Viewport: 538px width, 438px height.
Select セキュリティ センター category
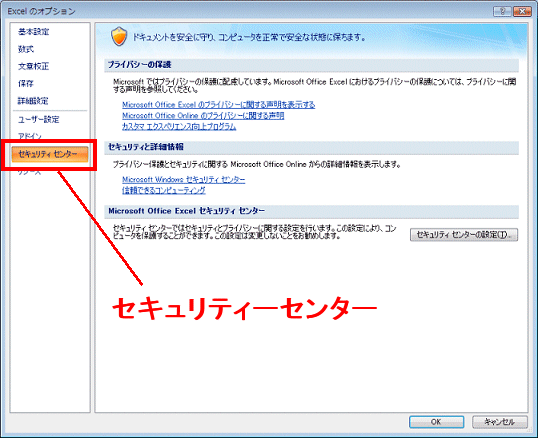tap(50, 154)
